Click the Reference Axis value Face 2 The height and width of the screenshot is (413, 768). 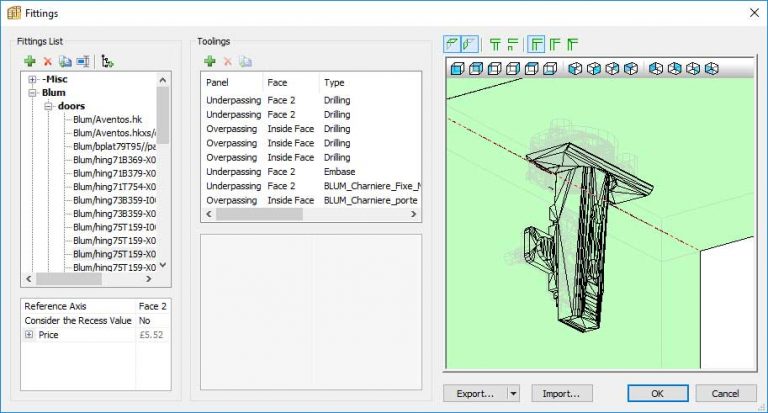point(152,306)
